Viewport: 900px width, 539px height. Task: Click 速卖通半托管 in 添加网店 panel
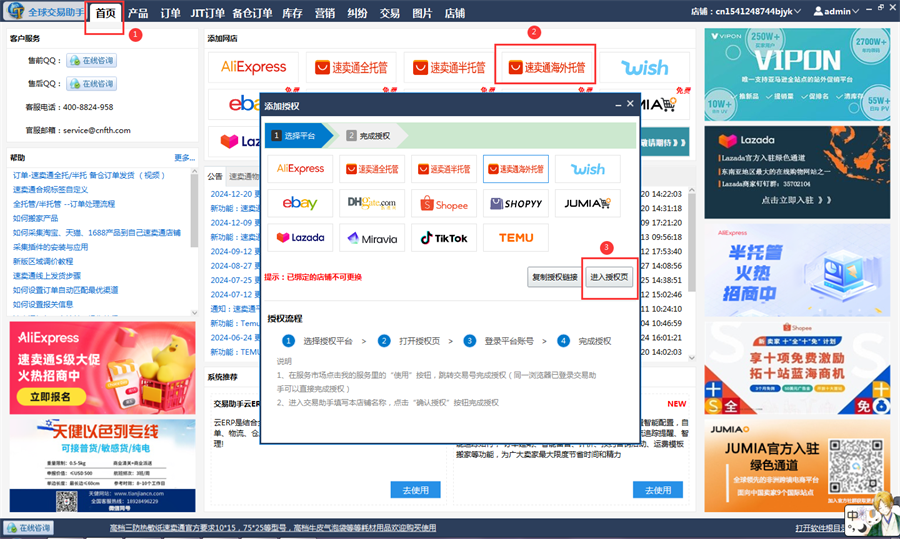[449, 67]
